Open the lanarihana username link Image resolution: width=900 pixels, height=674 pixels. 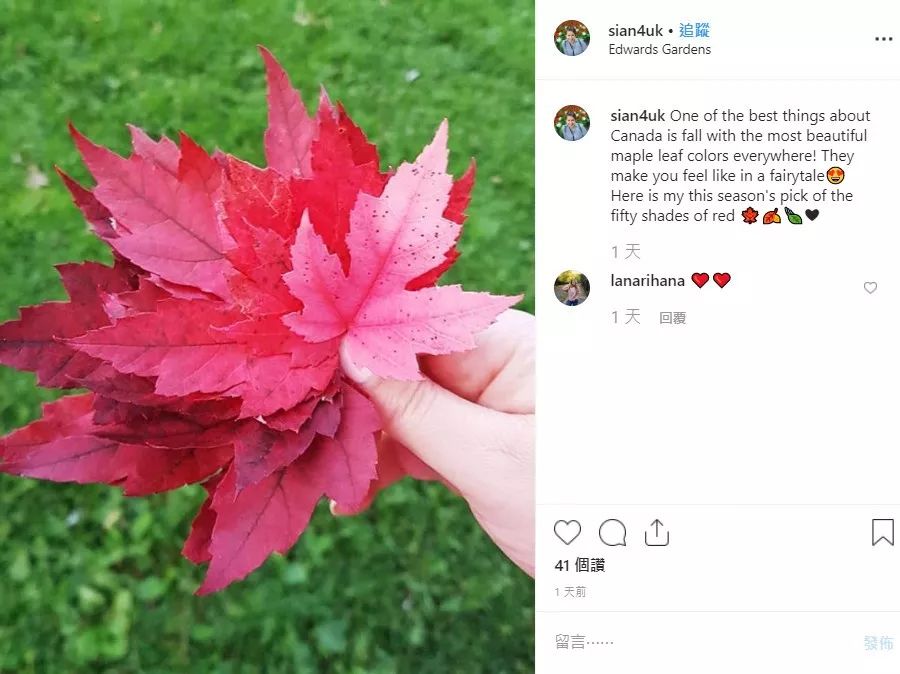pyautogui.click(x=647, y=281)
